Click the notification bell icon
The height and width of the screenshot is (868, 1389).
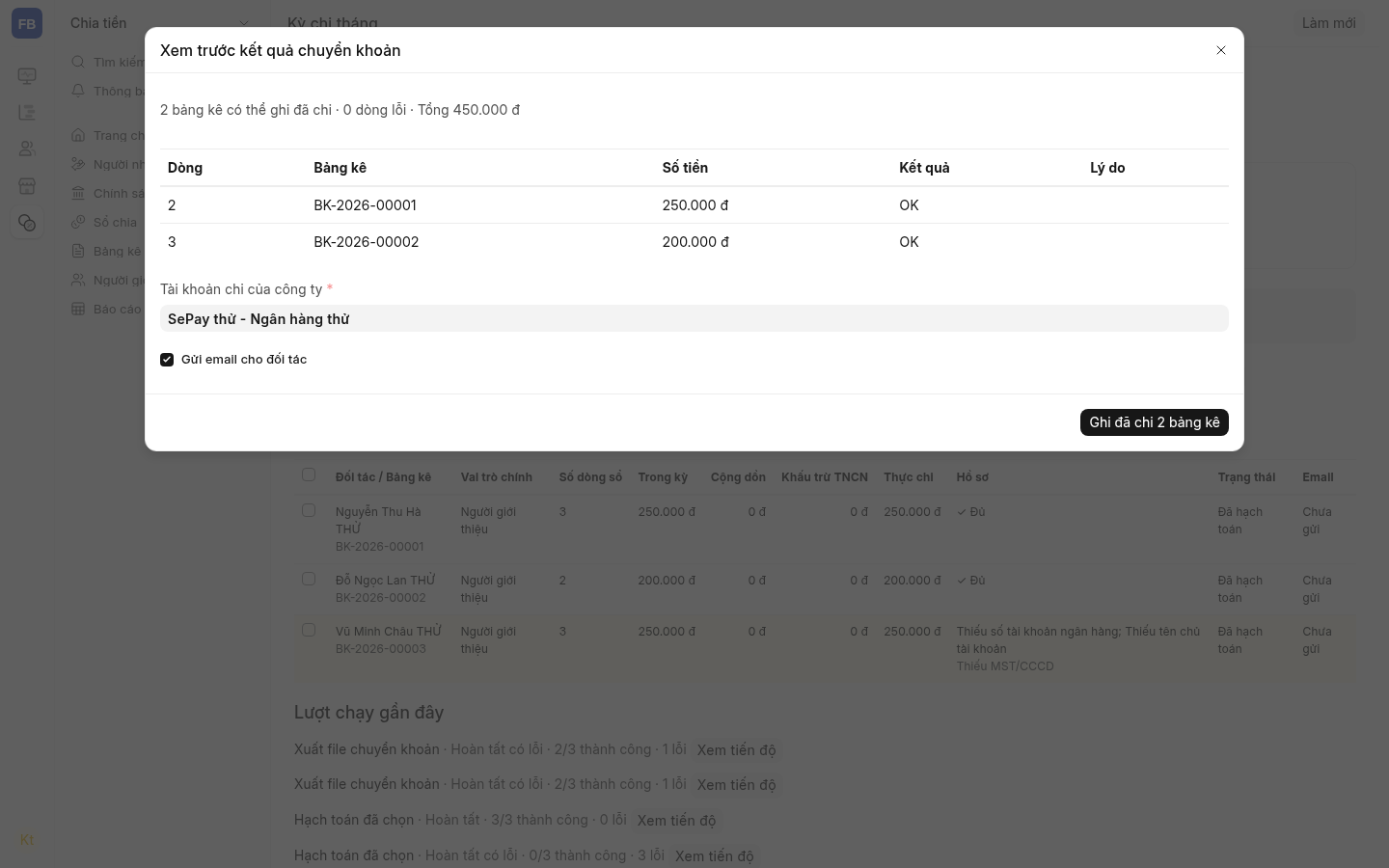[x=78, y=91]
